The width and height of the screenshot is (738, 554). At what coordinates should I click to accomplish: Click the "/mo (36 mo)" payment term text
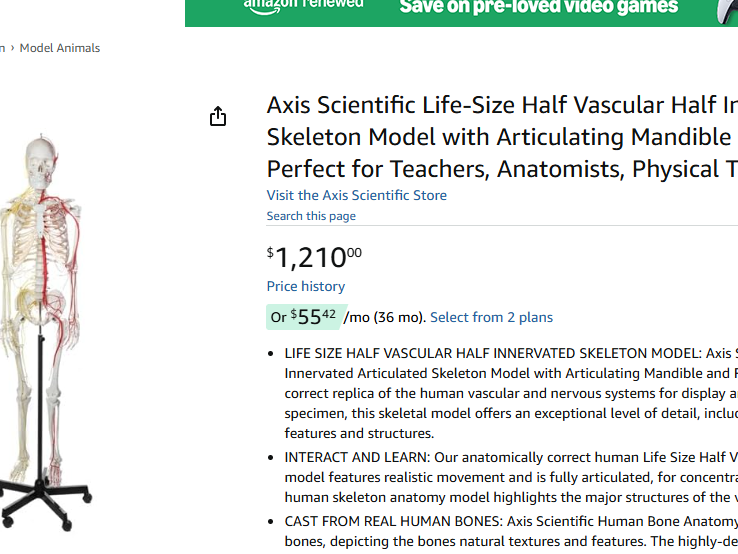385,317
